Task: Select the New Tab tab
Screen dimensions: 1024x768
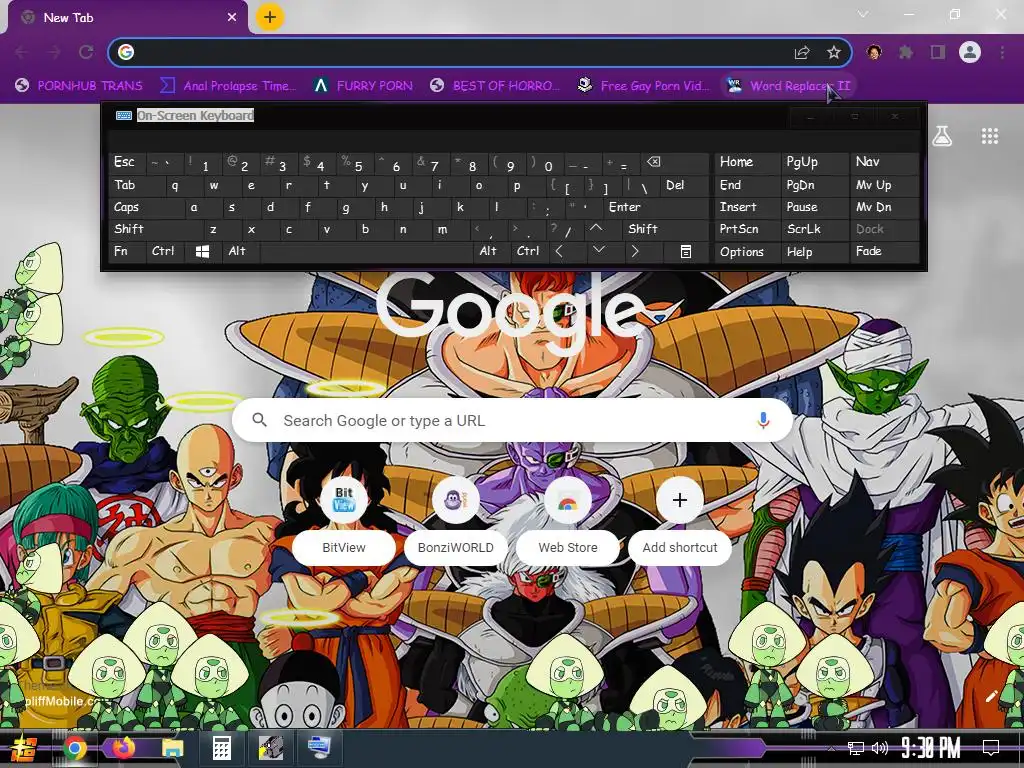Action: coord(127,18)
